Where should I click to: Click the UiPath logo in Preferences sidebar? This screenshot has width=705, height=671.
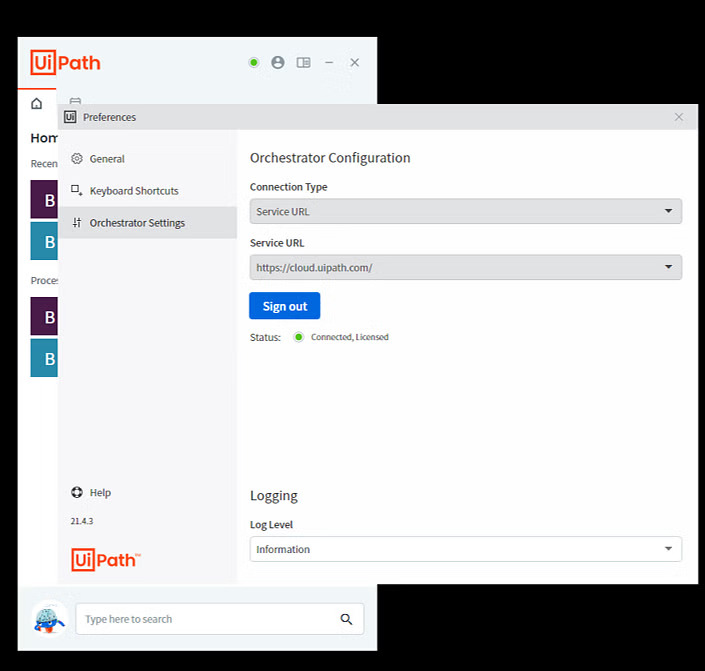click(106, 560)
